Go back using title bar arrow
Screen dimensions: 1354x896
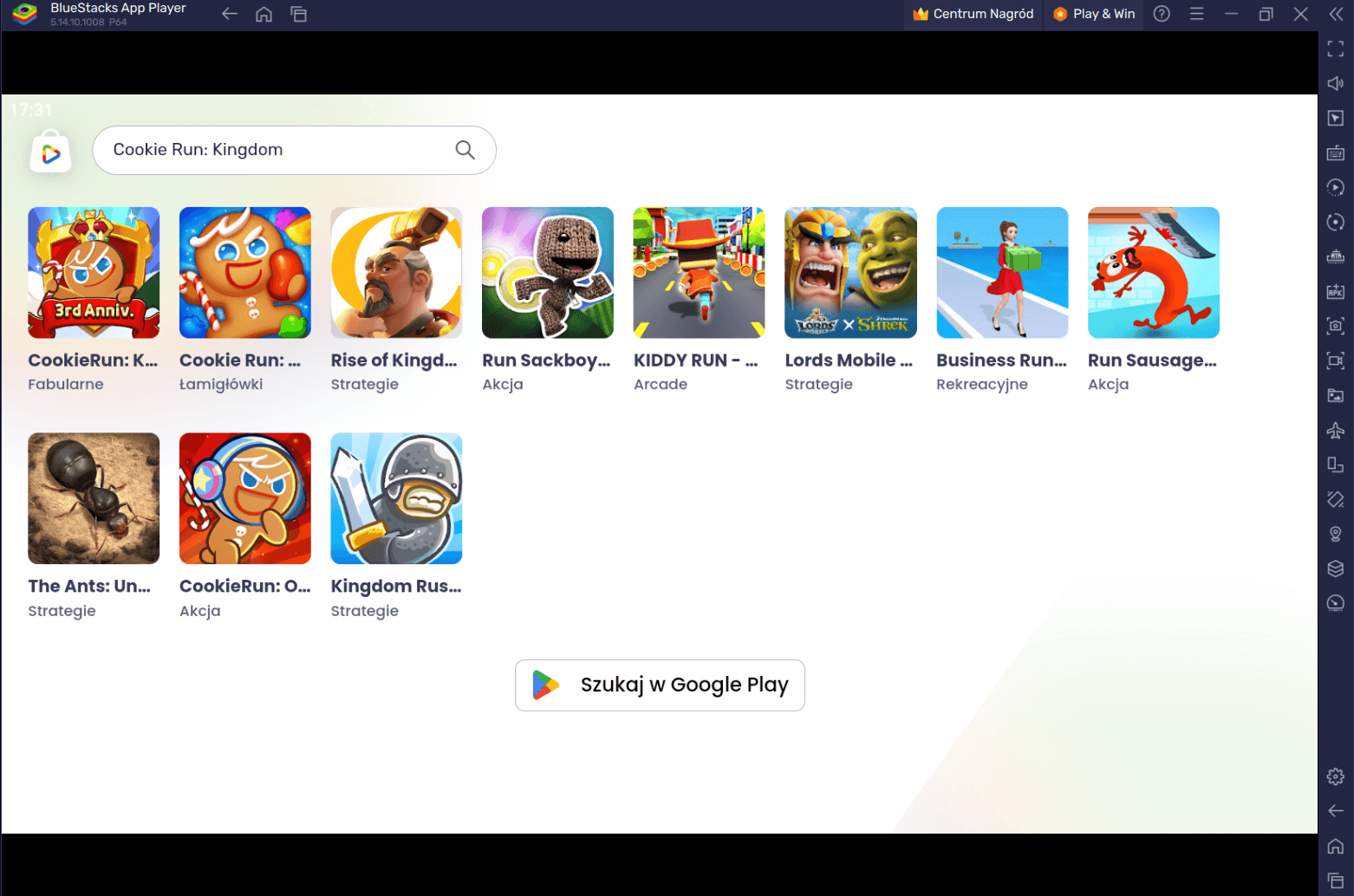(x=230, y=14)
